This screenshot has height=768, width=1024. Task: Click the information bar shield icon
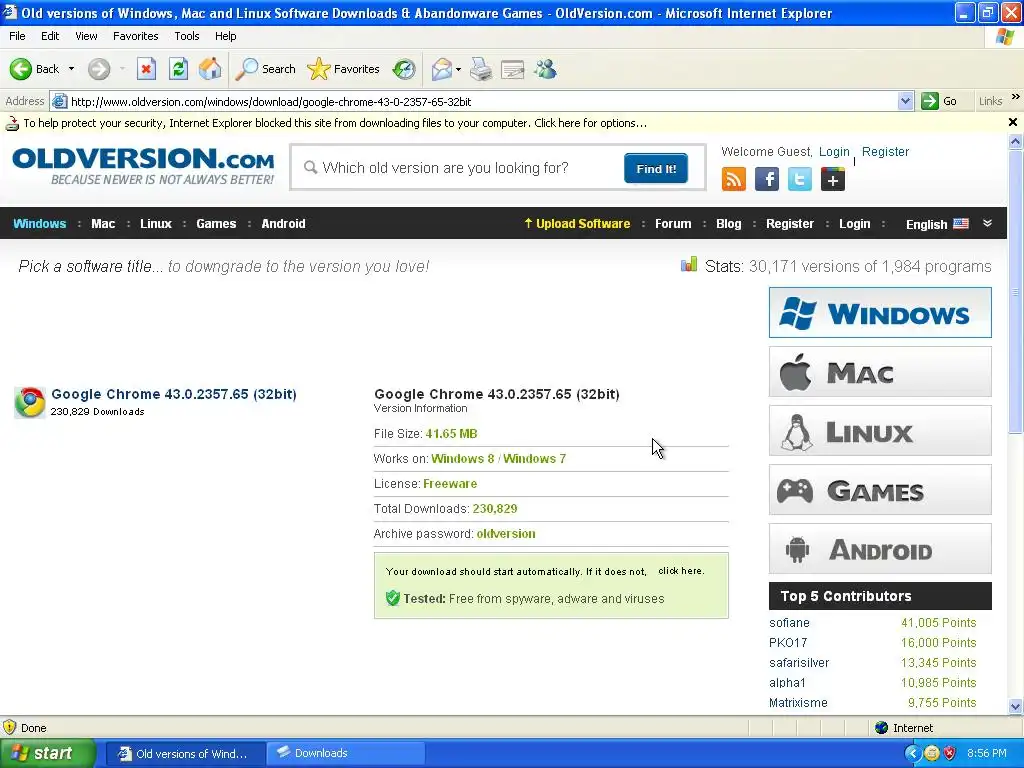pos(12,123)
